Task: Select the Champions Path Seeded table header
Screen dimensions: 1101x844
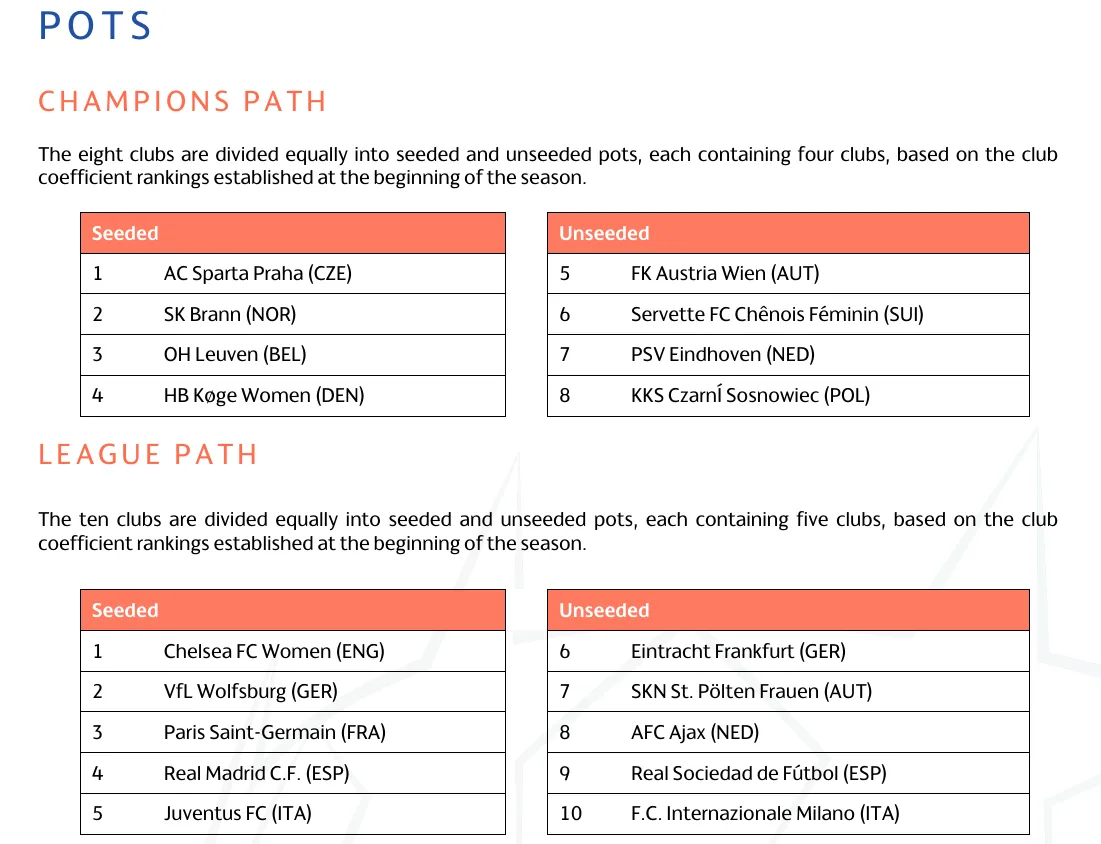Action: [293, 233]
